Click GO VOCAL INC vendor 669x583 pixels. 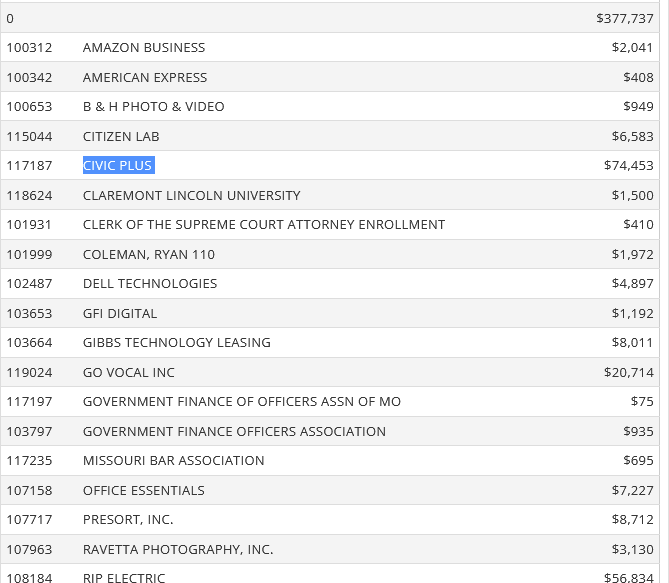(128, 373)
